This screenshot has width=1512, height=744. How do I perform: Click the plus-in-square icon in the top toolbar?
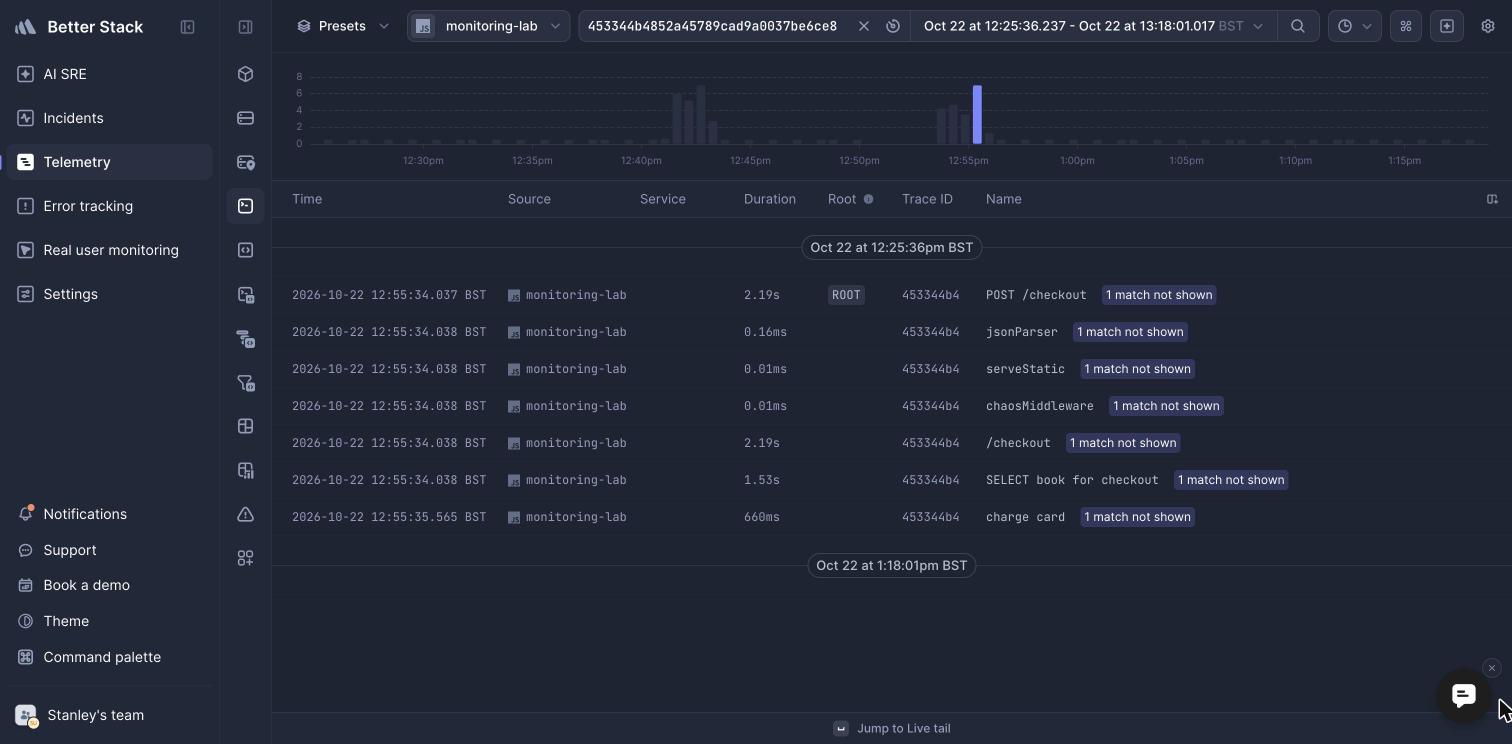click(x=1447, y=26)
